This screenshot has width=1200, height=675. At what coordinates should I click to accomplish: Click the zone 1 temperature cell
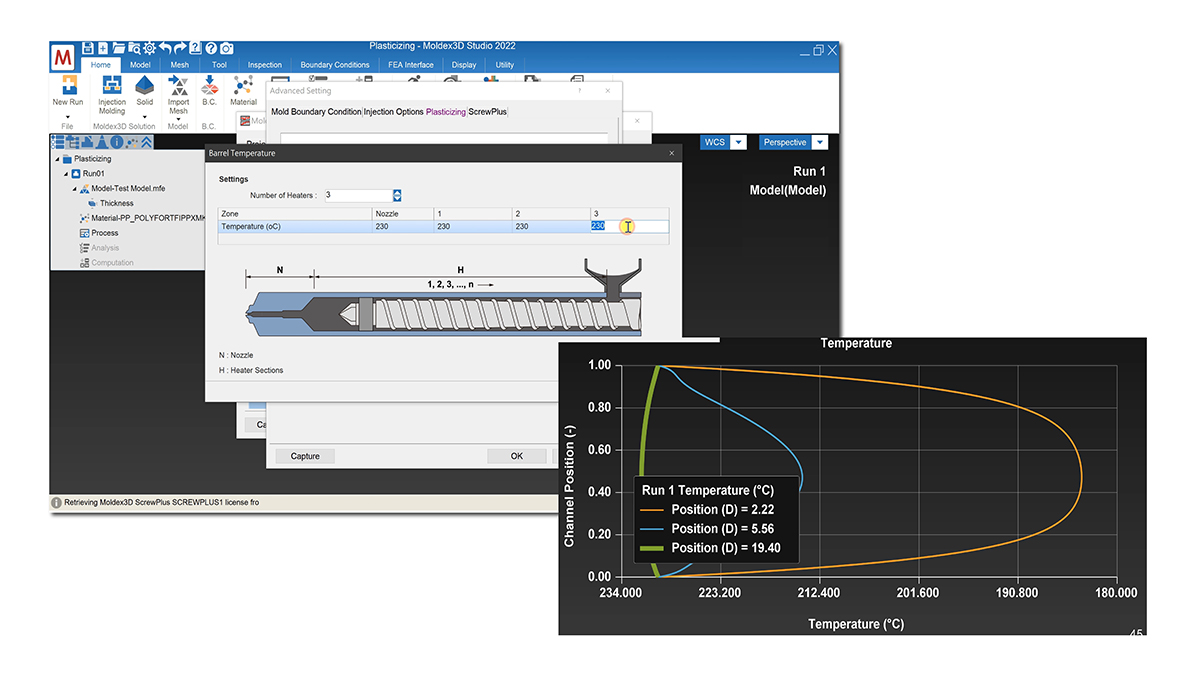472,226
